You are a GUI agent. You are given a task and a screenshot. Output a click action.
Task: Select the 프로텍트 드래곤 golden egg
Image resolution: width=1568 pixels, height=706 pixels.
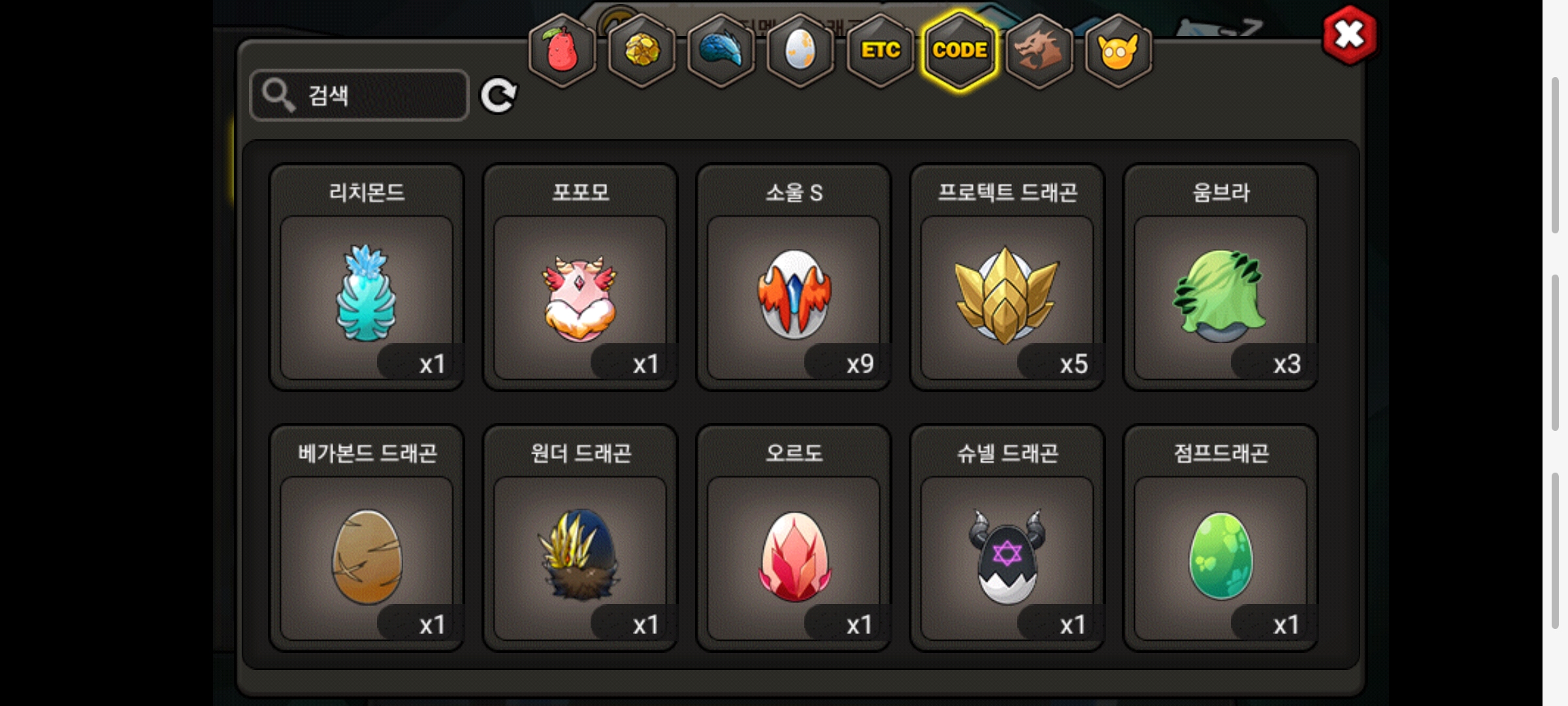1007,277
